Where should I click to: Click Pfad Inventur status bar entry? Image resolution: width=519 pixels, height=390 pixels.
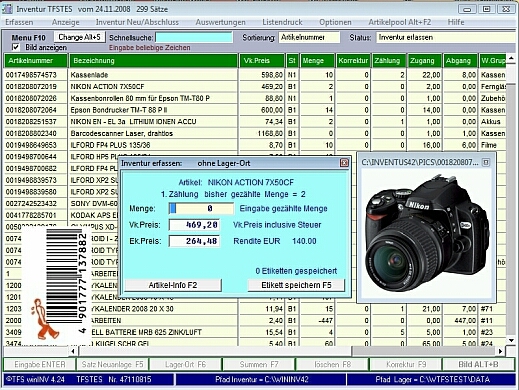261,379
